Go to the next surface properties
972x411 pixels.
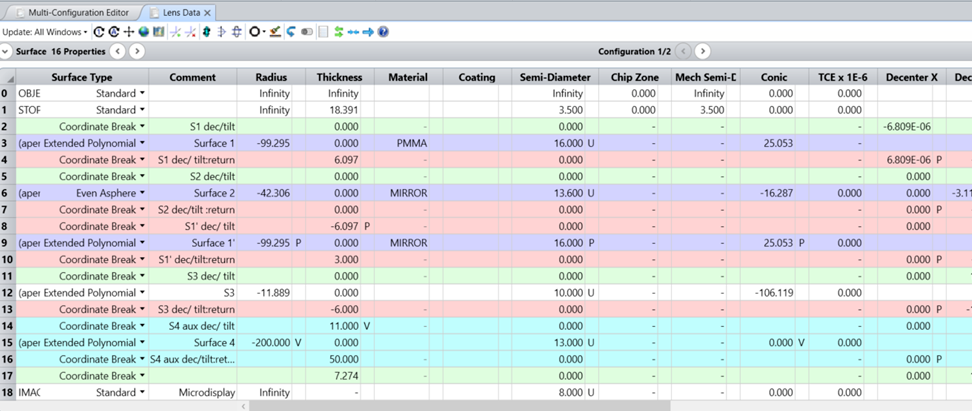pyautogui.click(x=137, y=51)
